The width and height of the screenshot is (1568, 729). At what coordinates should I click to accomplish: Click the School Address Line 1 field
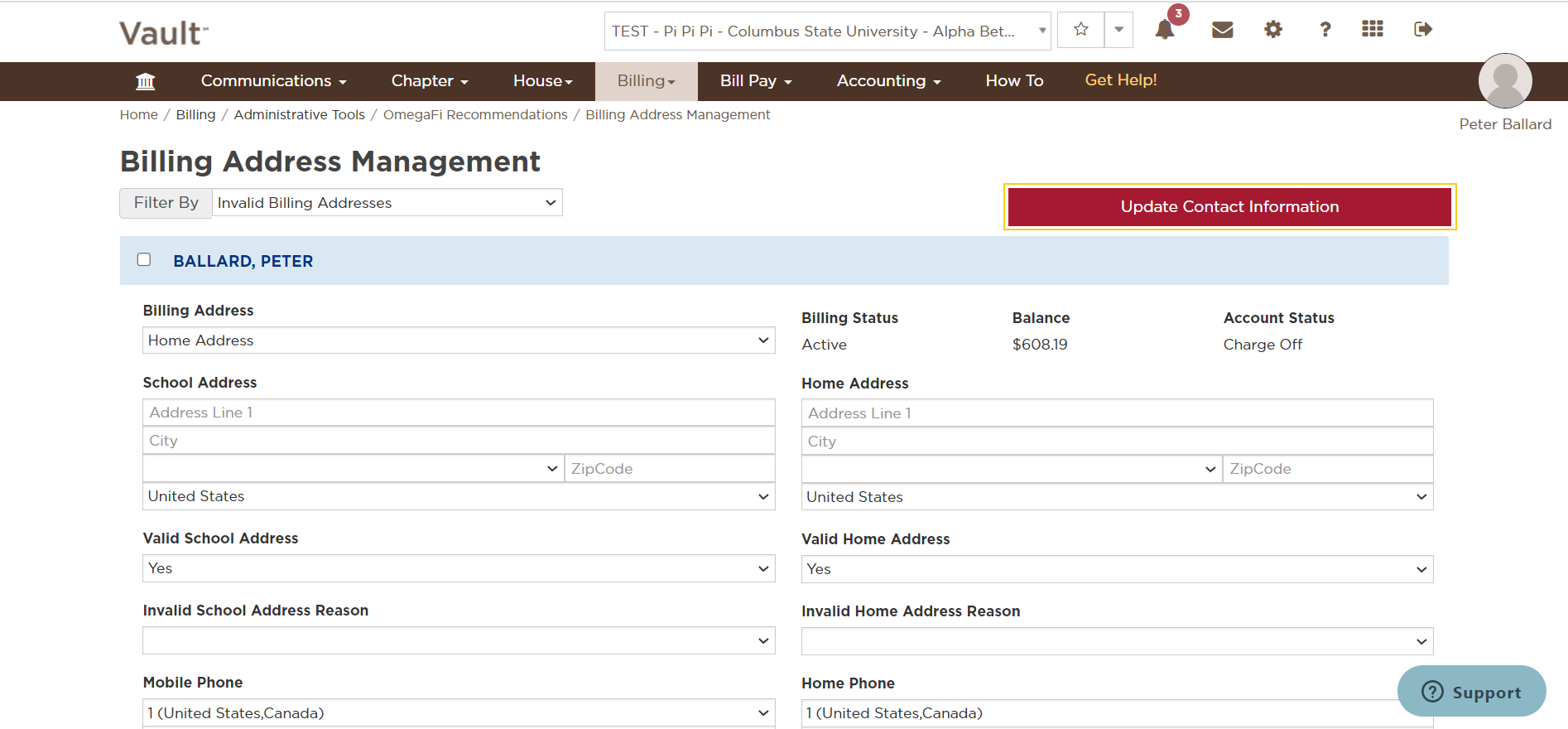pyautogui.click(x=458, y=413)
